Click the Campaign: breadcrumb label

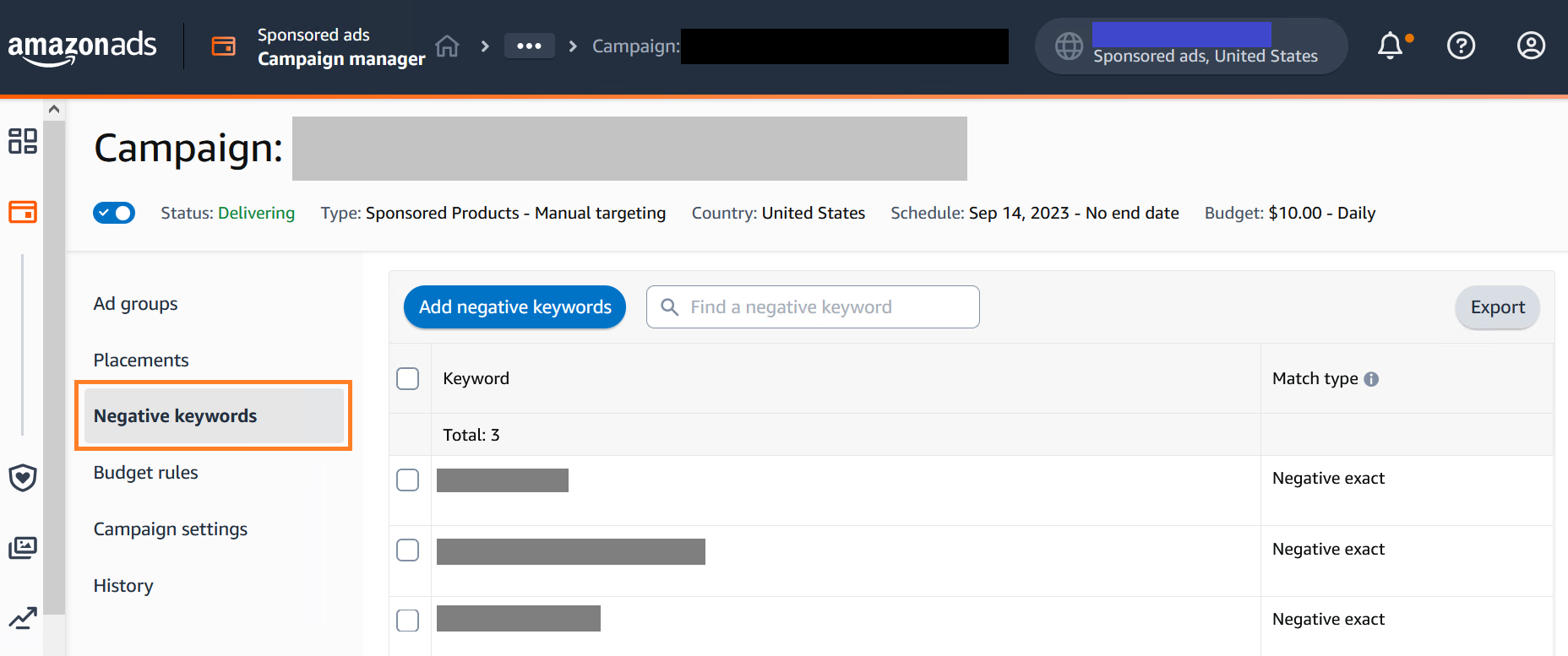click(x=635, y=46)
